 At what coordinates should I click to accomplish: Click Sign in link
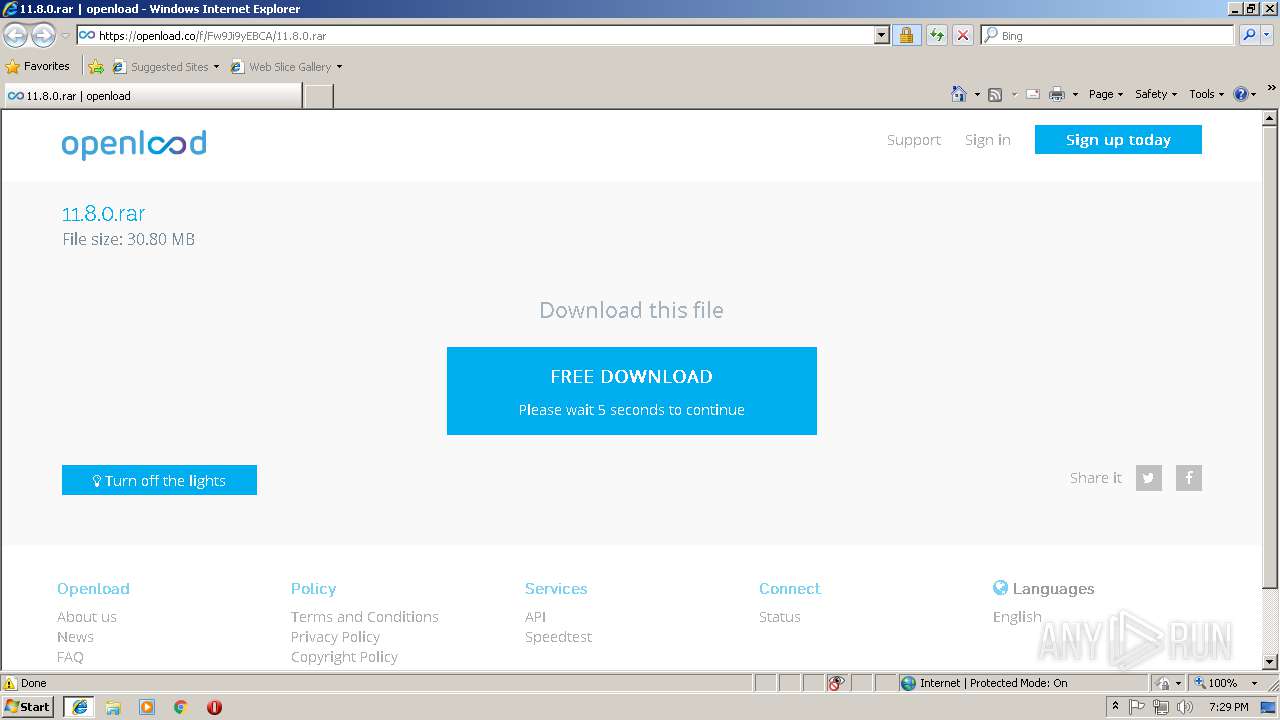pyautogui.click(x=987, y=140)
